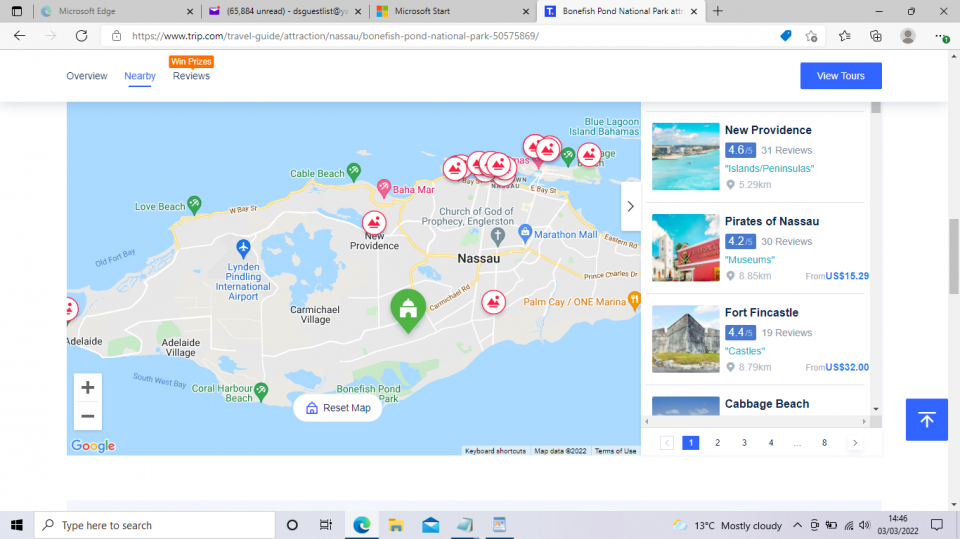Go to page 3 of results

pos(744,443)
